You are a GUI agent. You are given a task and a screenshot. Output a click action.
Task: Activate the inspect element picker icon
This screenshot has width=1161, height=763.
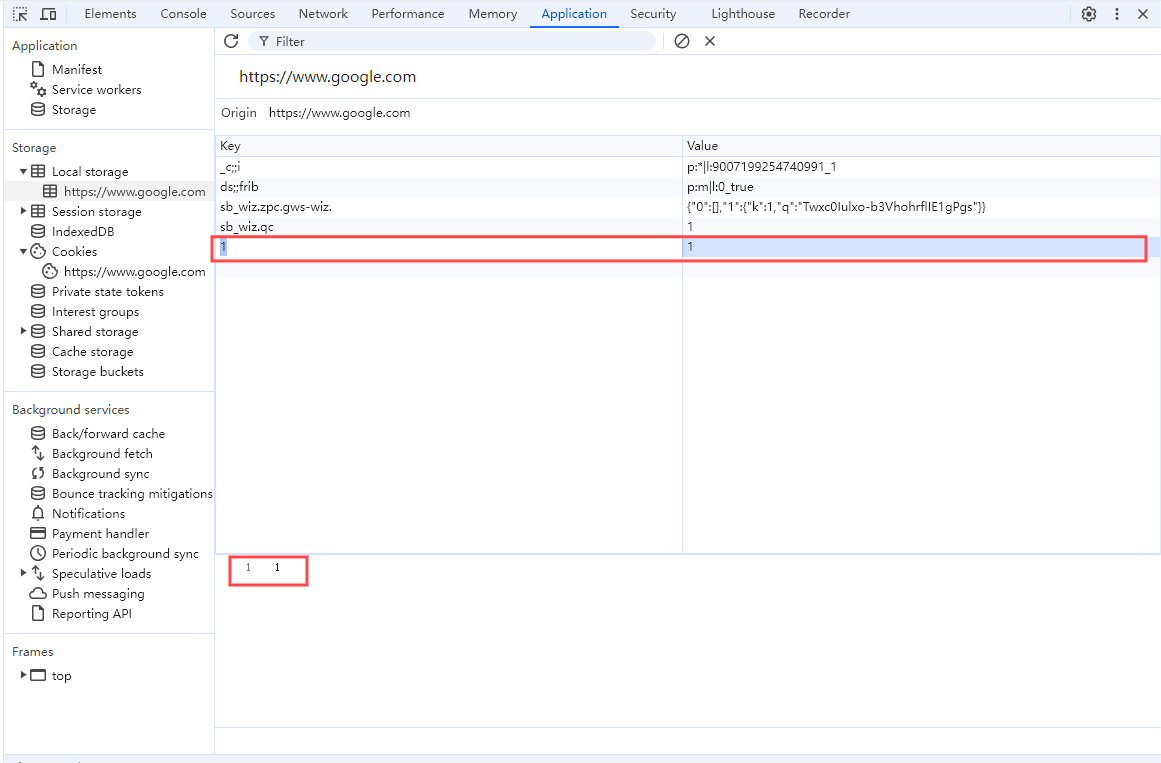pos(21,14)
